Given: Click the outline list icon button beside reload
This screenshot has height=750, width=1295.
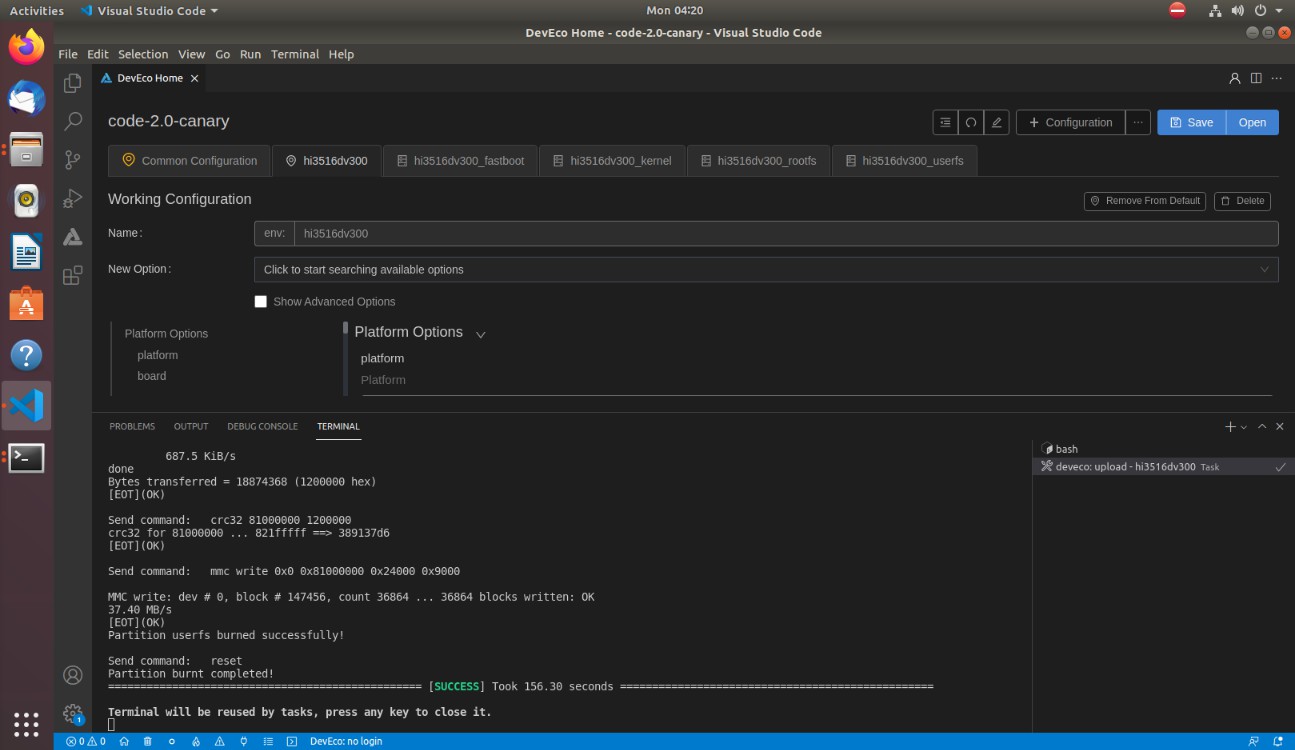Looking at the screenshot, I should pyautogui.click(x=945, y=122).
